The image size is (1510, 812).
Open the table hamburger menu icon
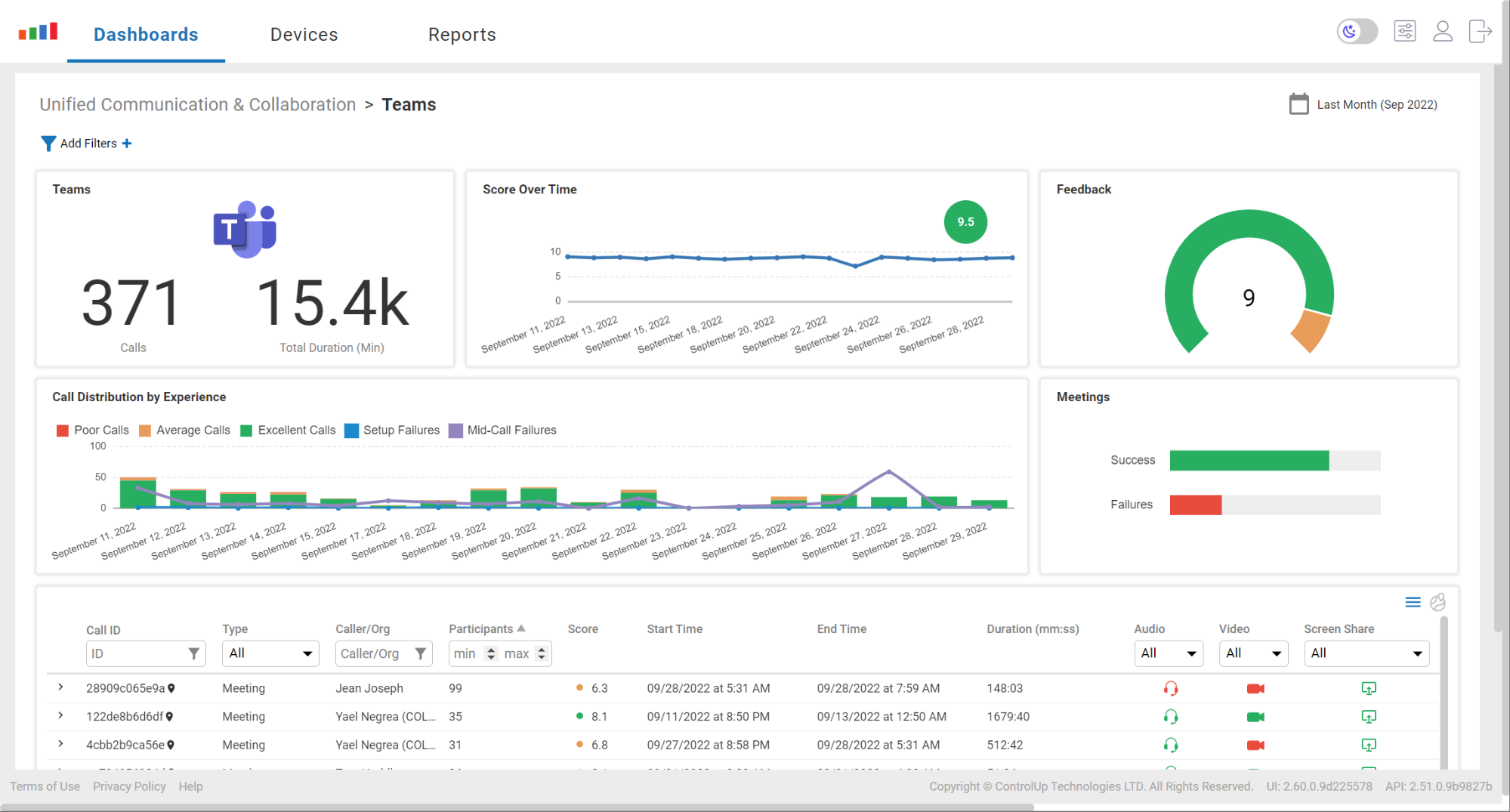pos(1413,602)
